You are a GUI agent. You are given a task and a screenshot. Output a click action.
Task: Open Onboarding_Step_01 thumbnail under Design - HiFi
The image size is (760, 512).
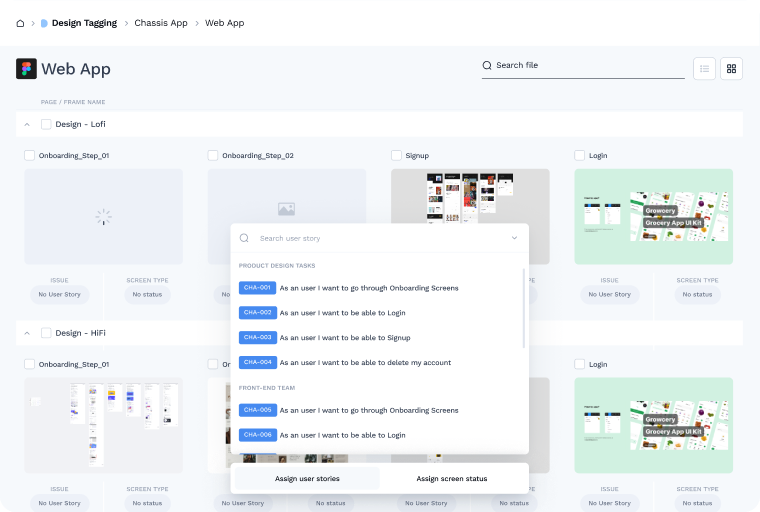[x=104, y=425]
